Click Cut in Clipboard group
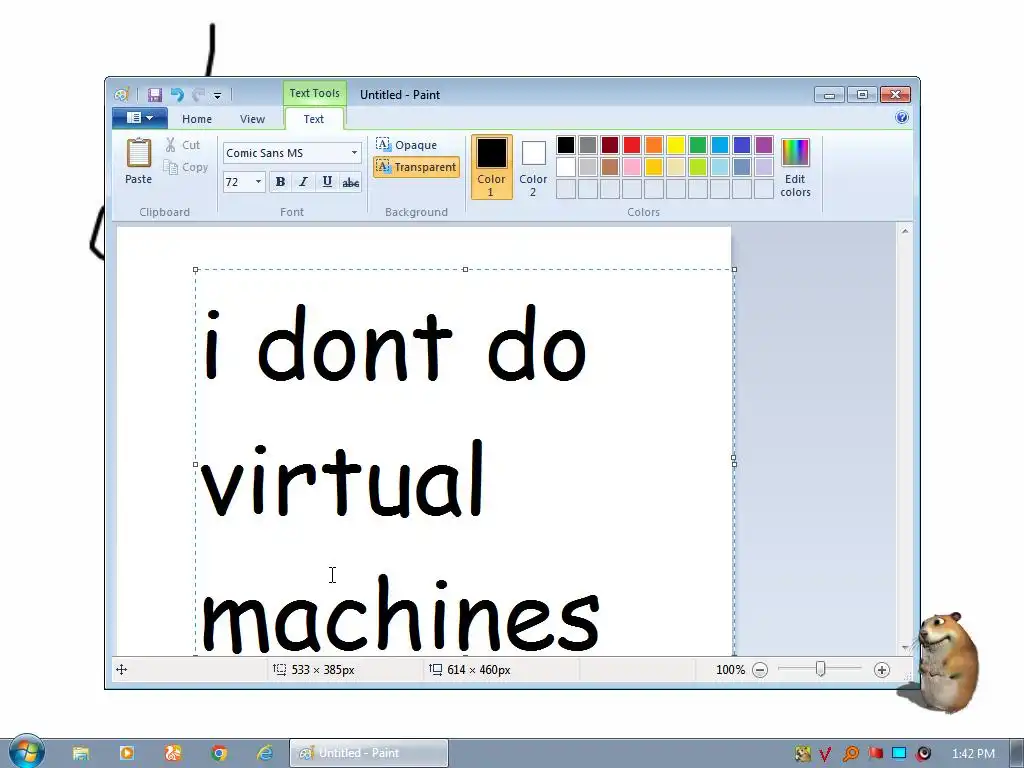The width and height of the screenshot is (1024, 768). [183, 145]
